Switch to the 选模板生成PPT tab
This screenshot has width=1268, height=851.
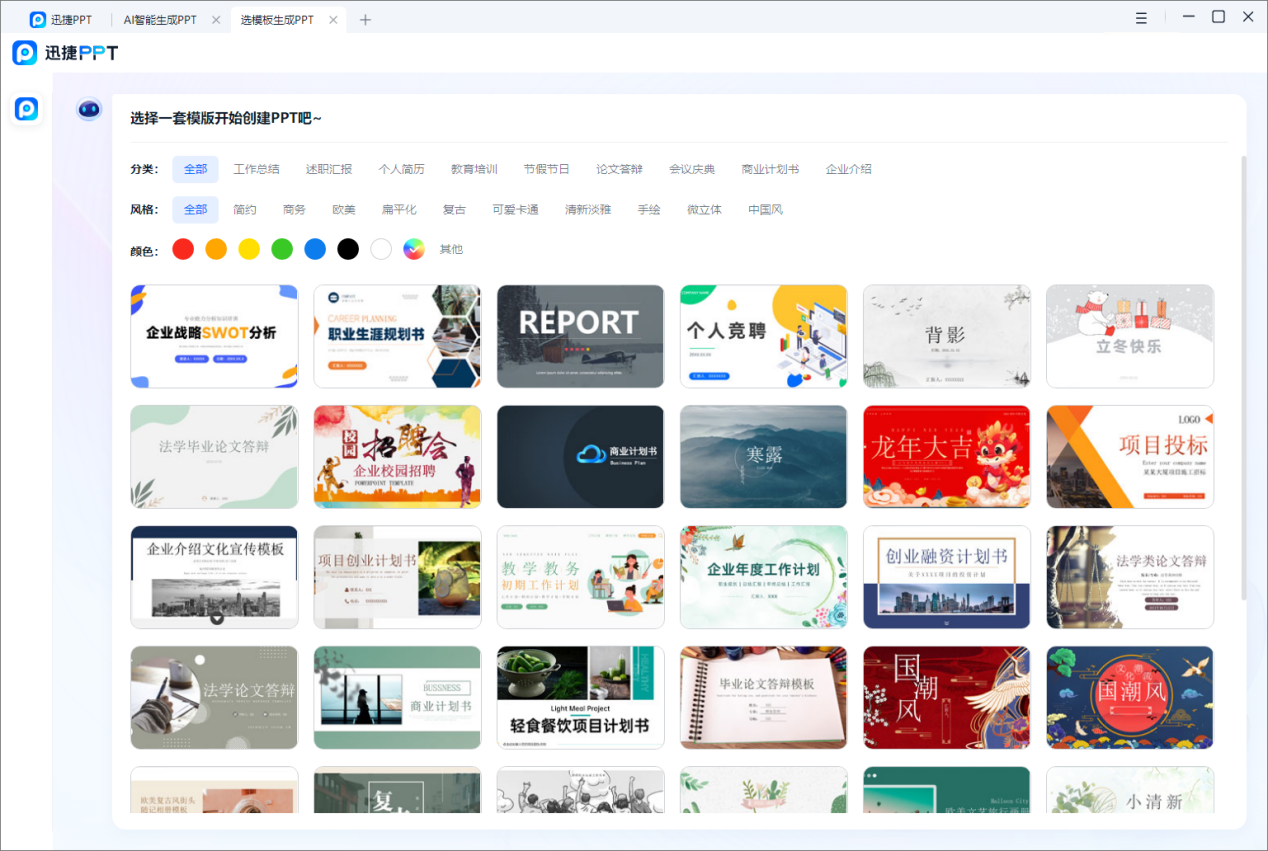coord(277,19)
